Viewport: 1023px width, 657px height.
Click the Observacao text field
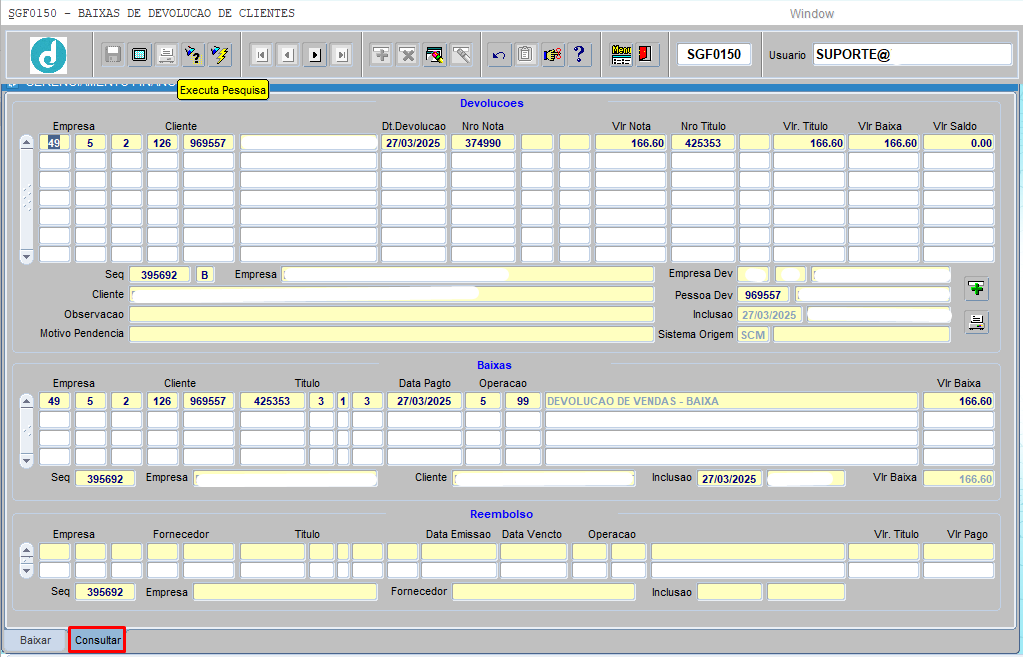point(391,314)
